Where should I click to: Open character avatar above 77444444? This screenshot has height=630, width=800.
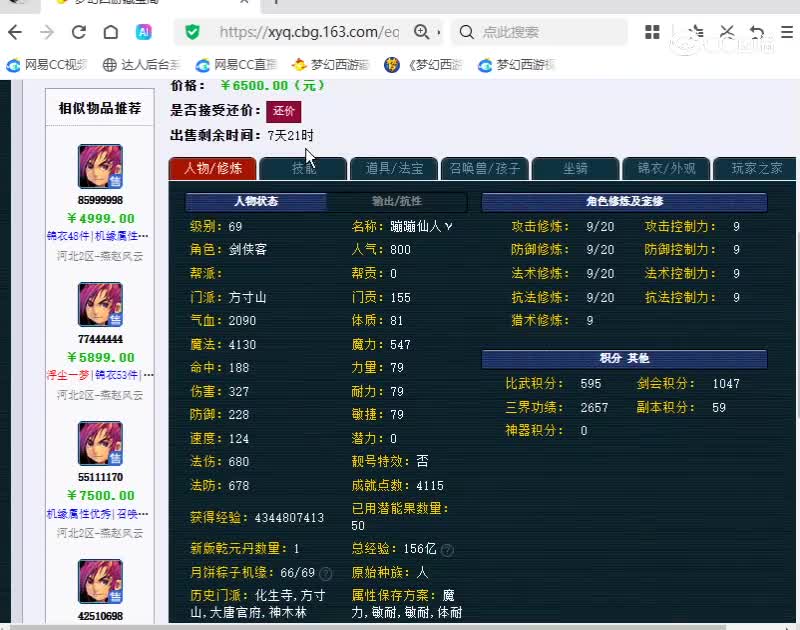100,305
